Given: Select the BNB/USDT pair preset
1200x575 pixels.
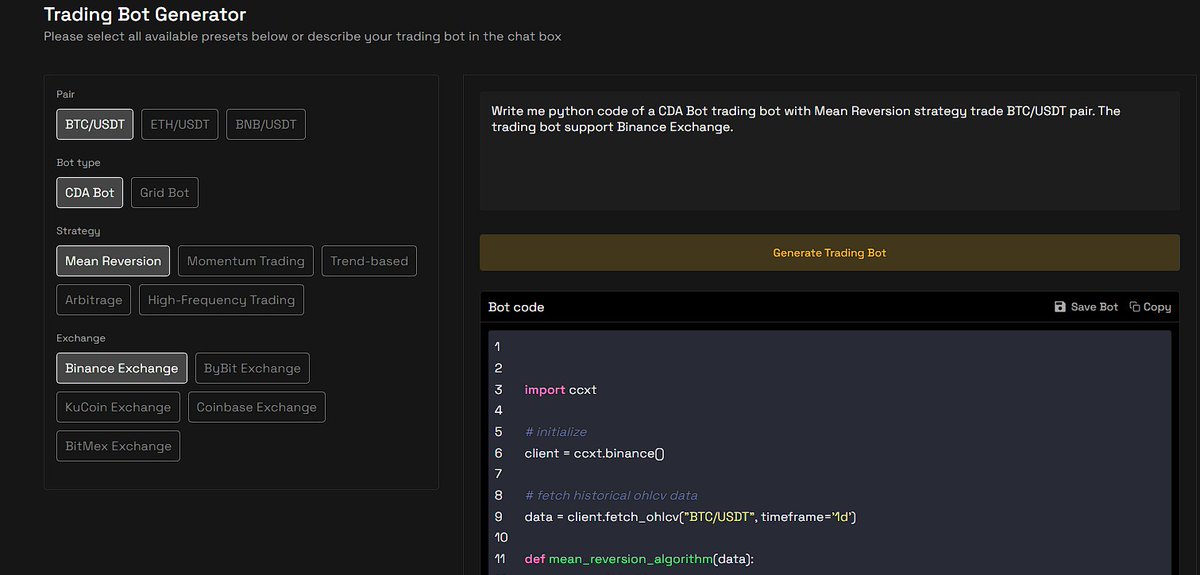Looking at the screenshot, I should (x=266, y=124).
